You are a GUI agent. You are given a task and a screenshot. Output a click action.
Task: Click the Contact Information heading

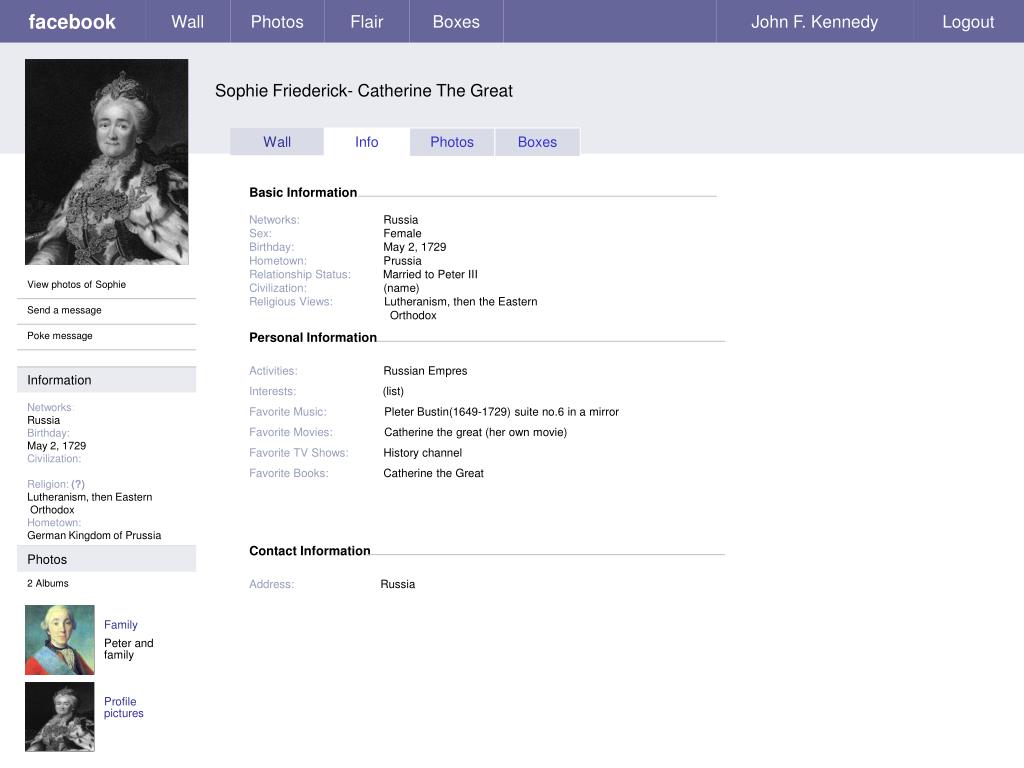pos(310,551)
